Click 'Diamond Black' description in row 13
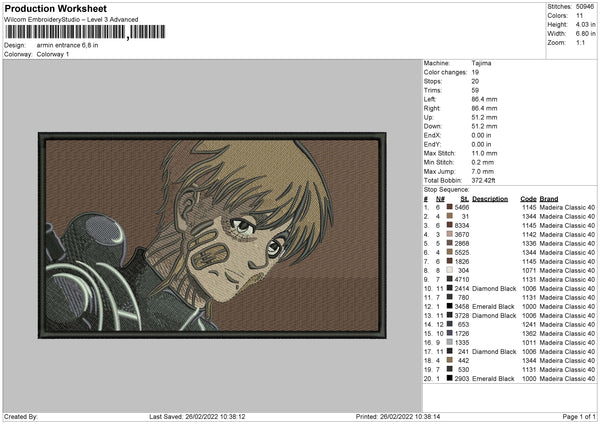The height and width of the screenshot is (424, 600). (x=494, y=316)
